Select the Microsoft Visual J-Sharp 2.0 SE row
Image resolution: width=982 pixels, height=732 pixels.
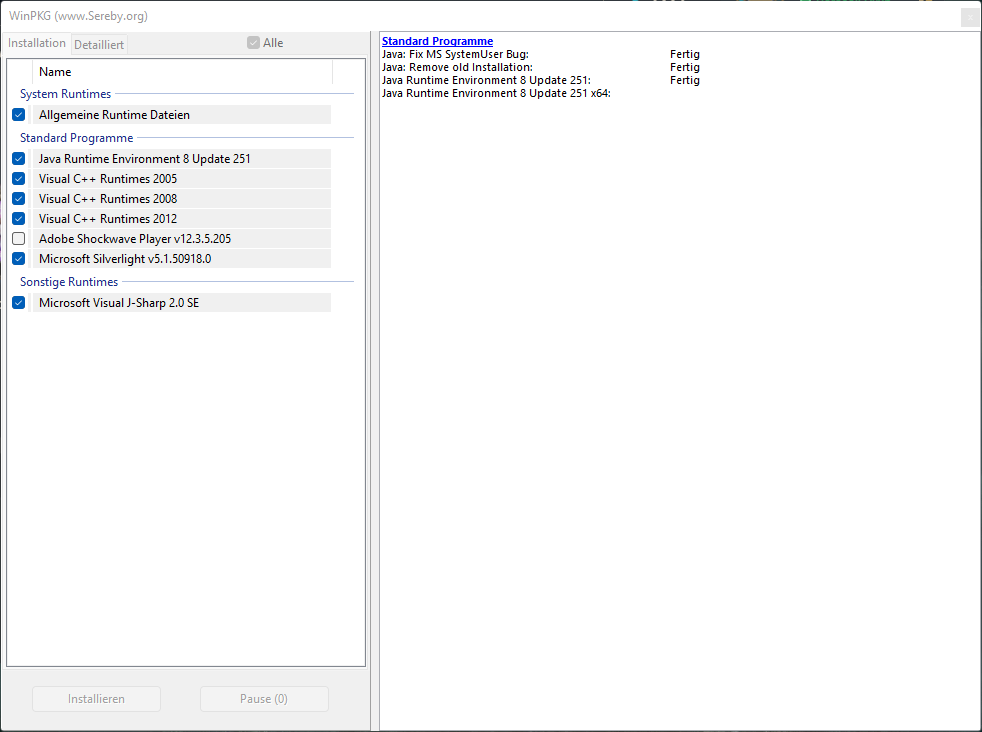[182, 302]
